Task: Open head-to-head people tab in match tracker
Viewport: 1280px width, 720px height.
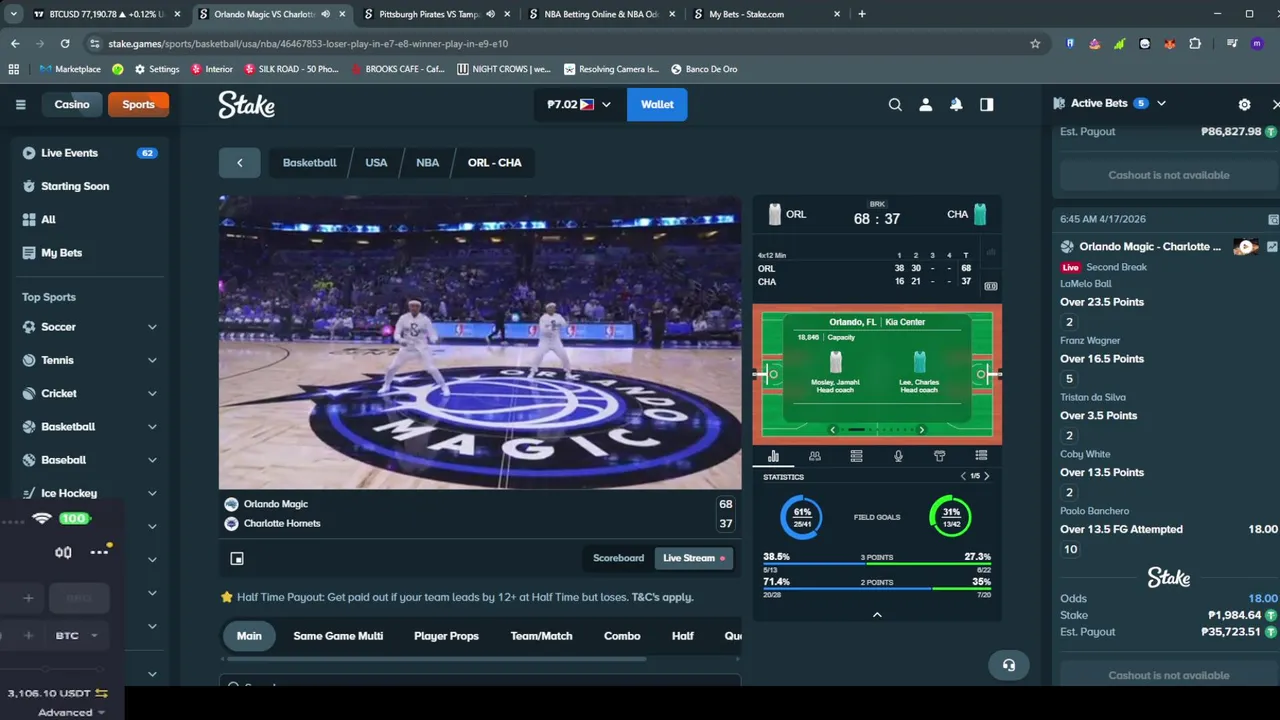Action: click(x=815, y=456)
